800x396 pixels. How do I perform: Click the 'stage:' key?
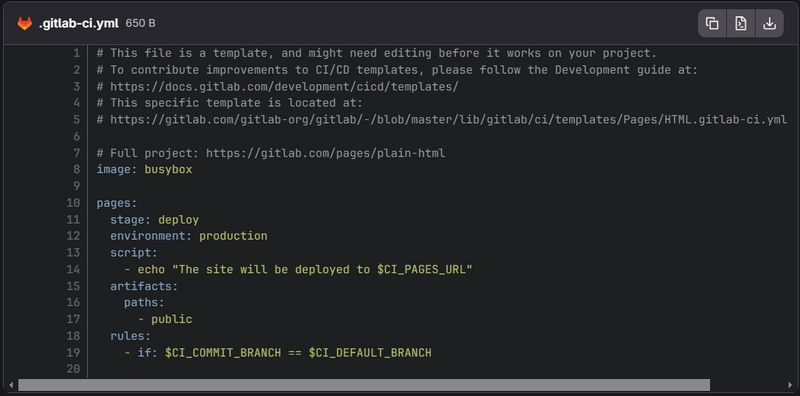[131, 220]
